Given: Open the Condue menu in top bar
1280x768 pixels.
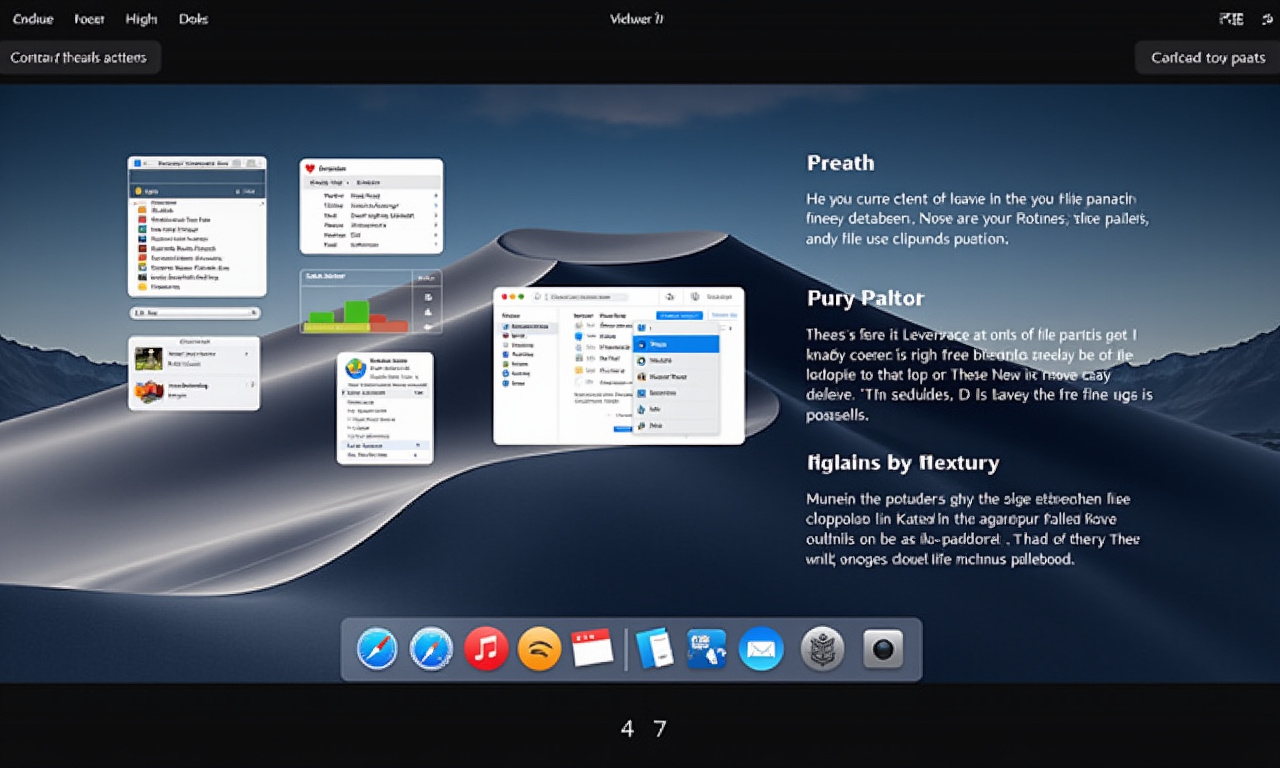Looking at the screenshot, I should (33, 19).
